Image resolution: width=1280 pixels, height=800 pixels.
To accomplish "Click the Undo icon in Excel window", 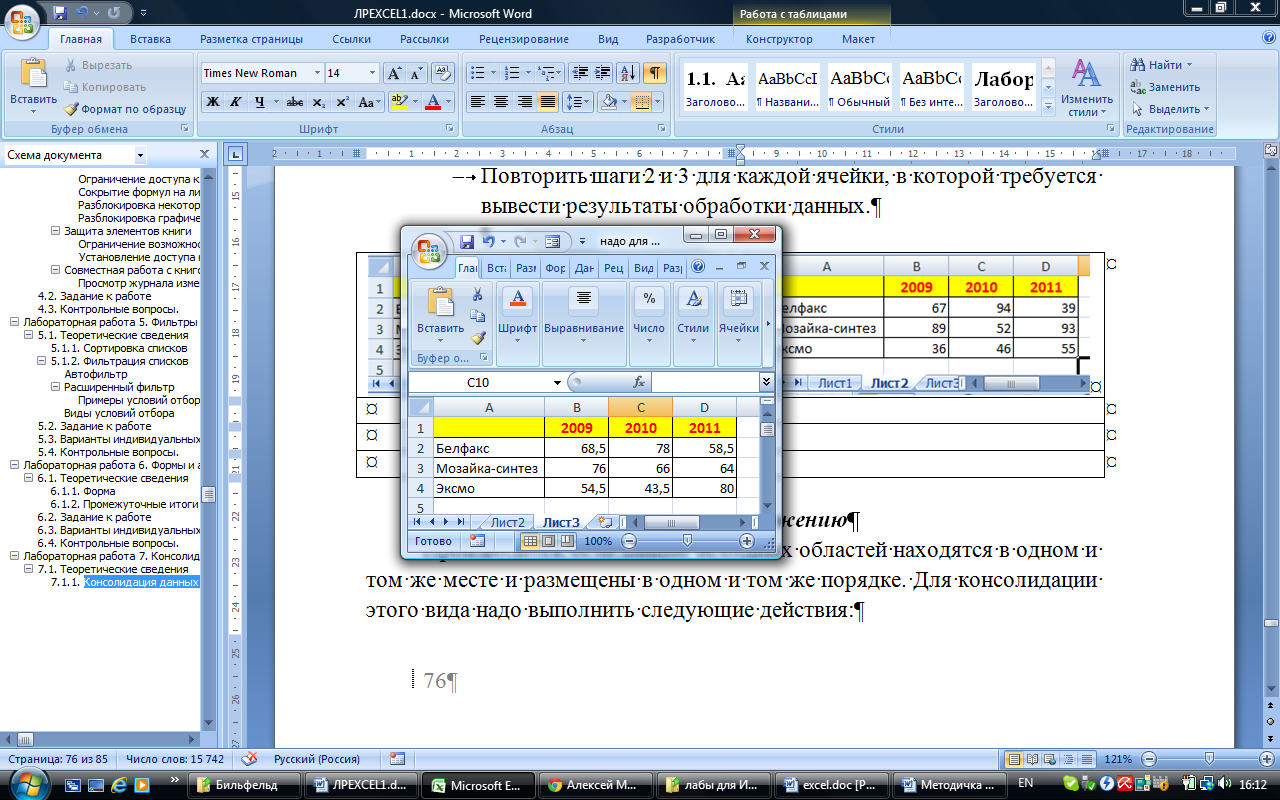I will pyautogui.click(x=488, y=241).
